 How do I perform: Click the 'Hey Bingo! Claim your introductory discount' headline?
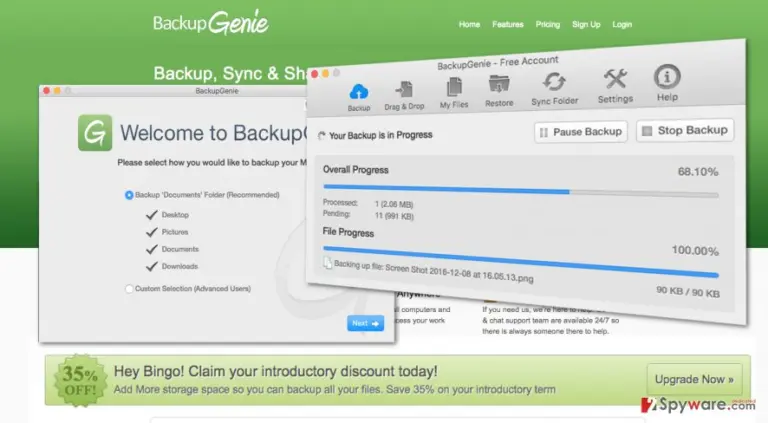(275, 372)
